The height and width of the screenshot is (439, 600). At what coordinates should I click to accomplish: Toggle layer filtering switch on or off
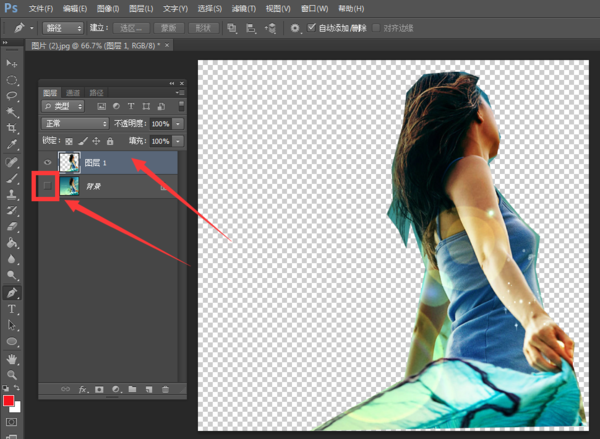click(181, 106)
